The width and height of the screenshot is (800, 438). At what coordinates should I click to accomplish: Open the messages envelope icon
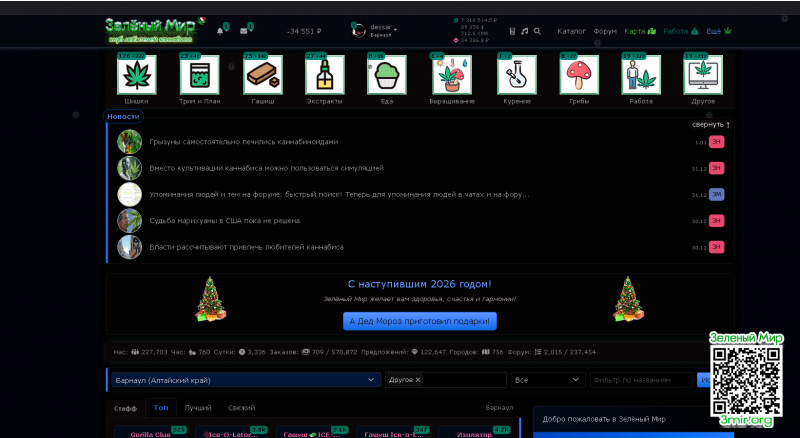[244, 31]
